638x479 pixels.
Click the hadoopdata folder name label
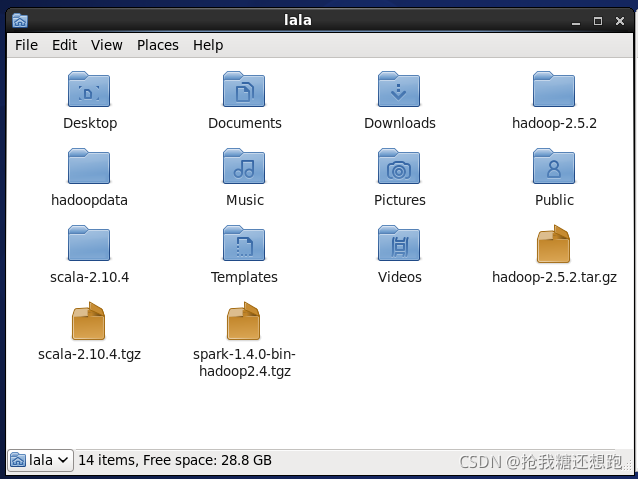point(89,200)
